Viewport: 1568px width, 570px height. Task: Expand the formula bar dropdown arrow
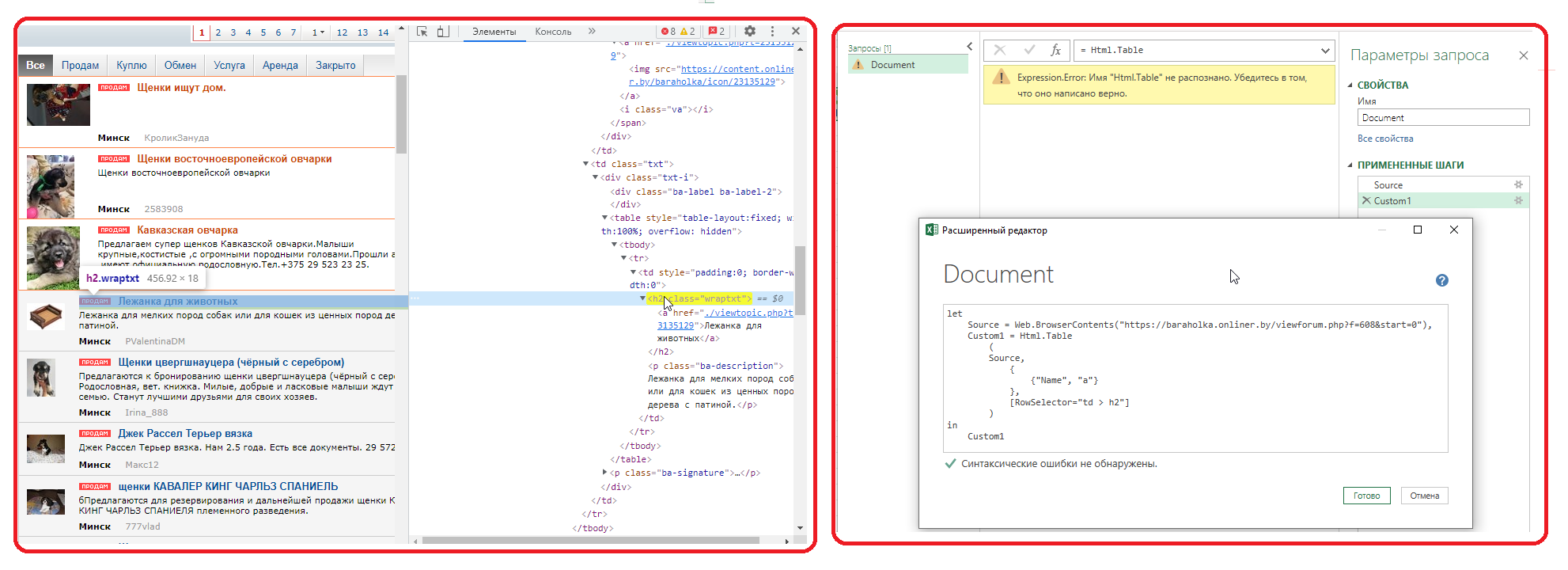click(x=1325, y=51)
